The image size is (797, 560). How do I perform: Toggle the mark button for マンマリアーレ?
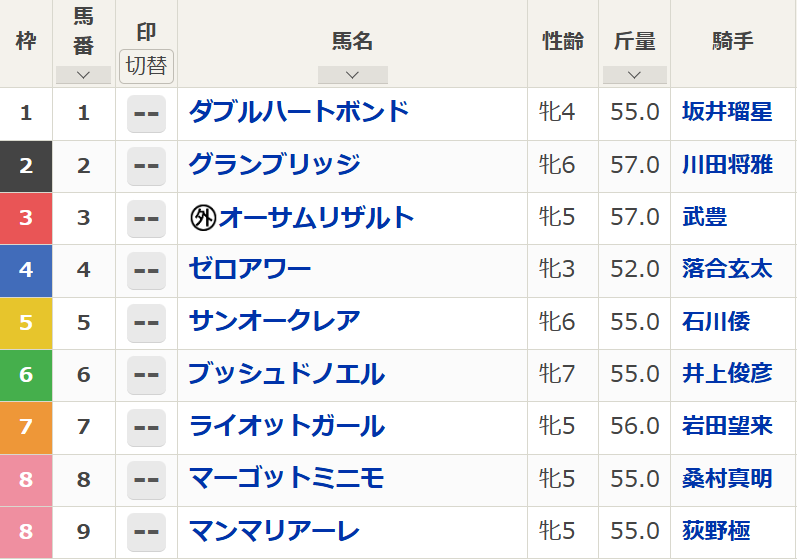click(x=146, y=532)
